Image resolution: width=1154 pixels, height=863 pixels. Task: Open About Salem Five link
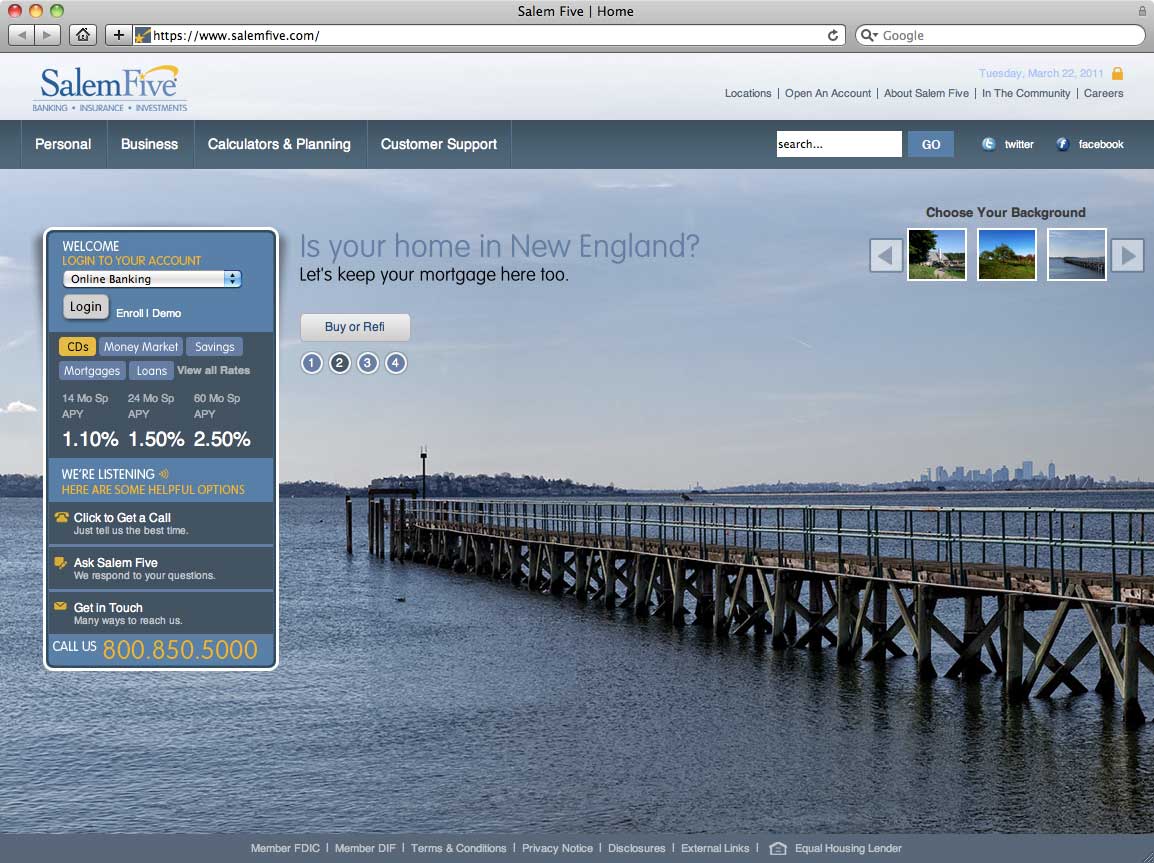[927, 93]
